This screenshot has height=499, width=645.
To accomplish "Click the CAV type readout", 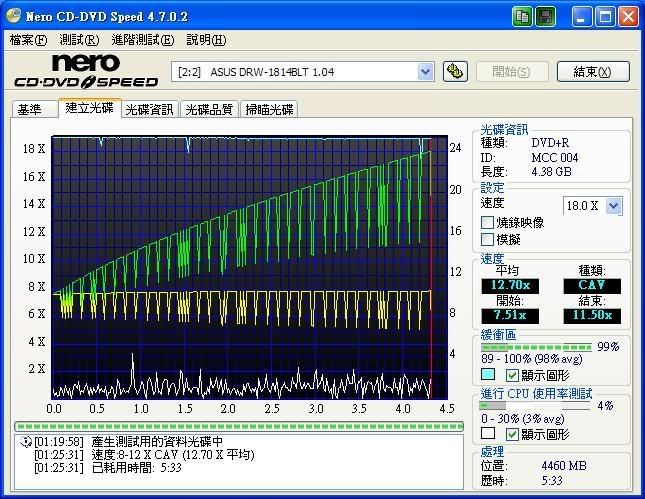I will 592,285.
